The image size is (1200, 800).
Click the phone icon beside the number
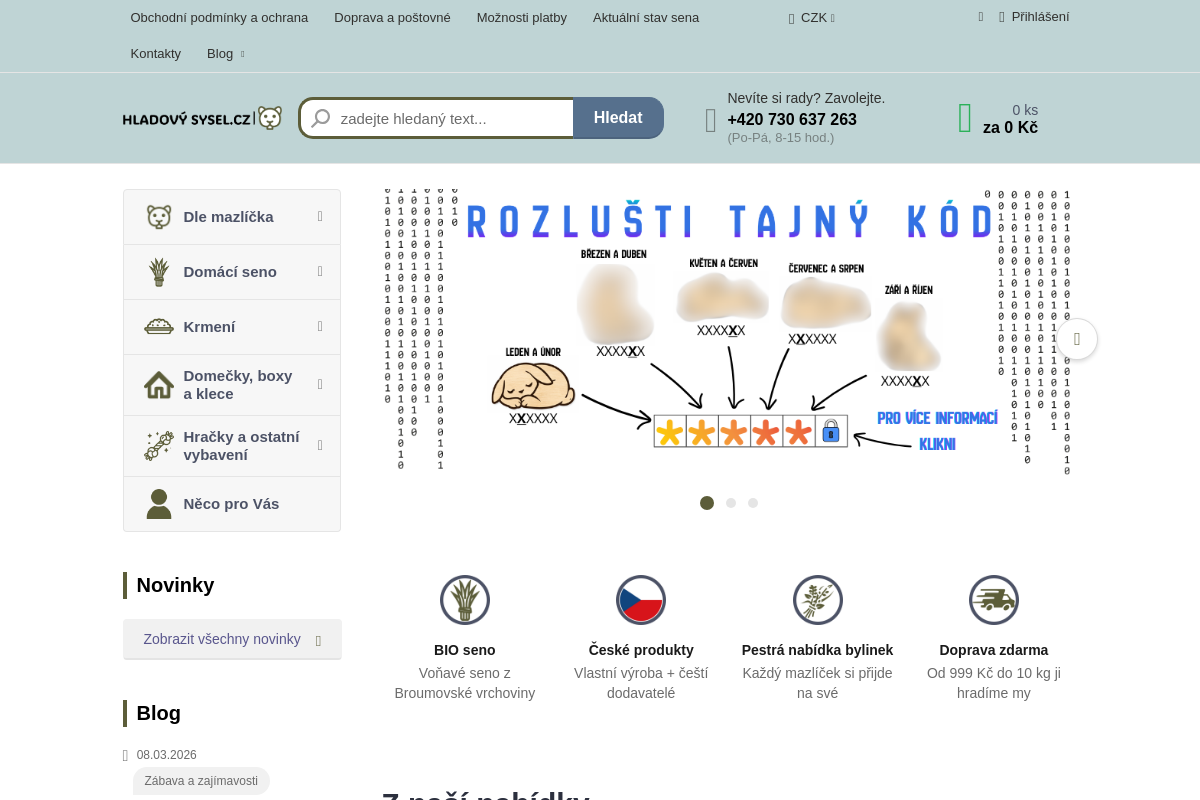(711, 120)
